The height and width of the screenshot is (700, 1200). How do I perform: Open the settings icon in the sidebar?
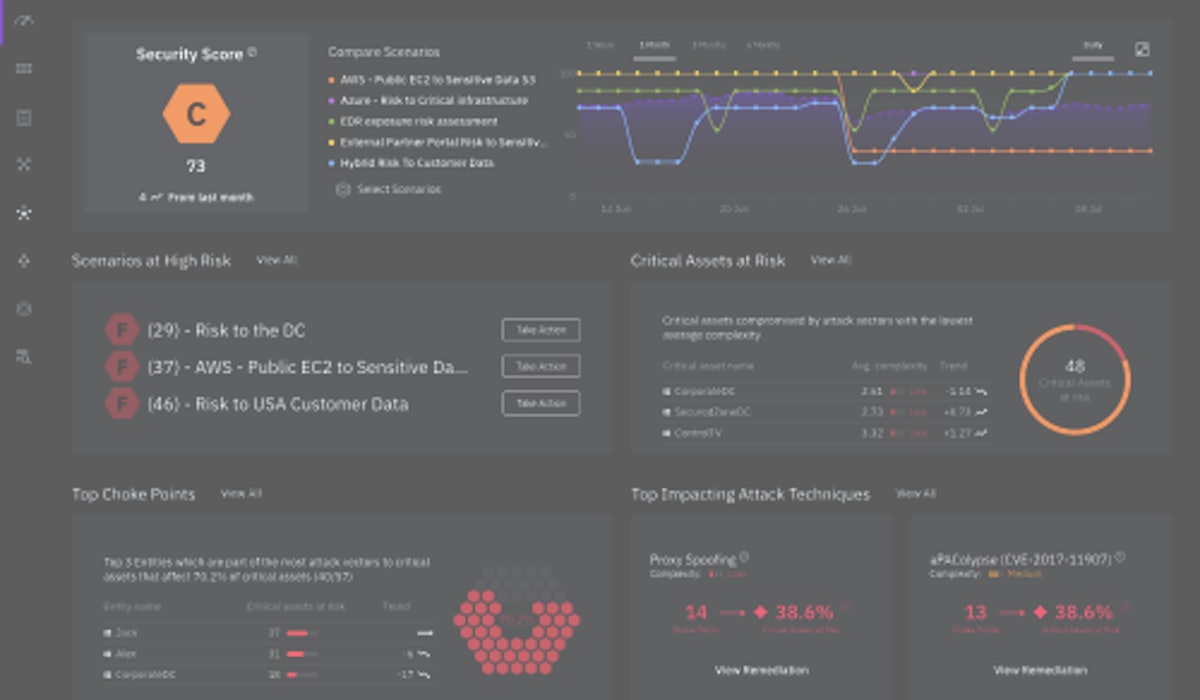pyautogui.click(x=24, y=308)
